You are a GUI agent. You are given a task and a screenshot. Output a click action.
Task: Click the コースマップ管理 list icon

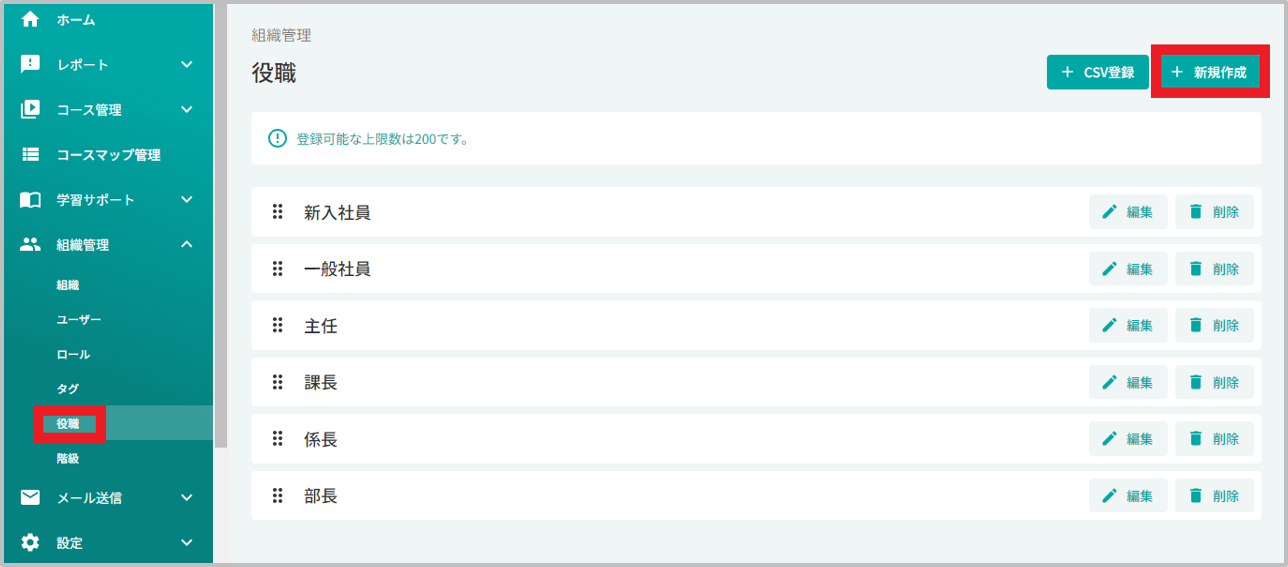31,154
